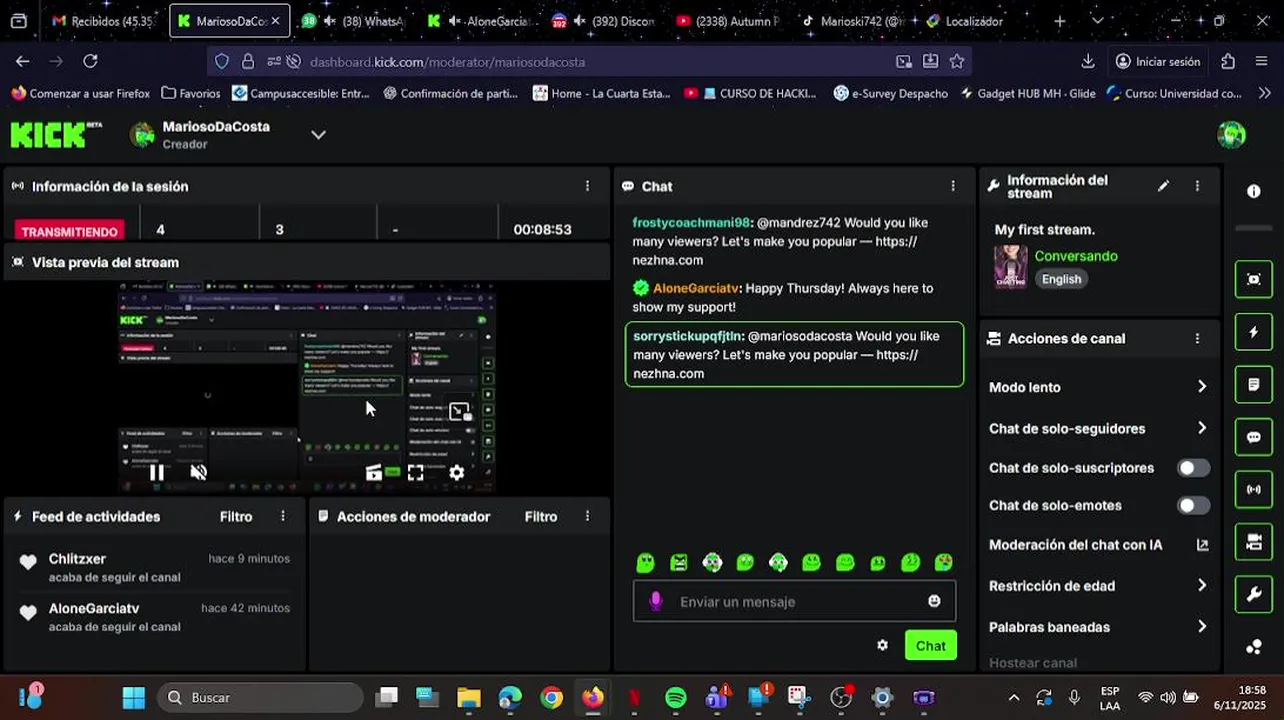Switch to the Discord browser tab
This screenshot has width=1284, height=720.
point(604,21)
